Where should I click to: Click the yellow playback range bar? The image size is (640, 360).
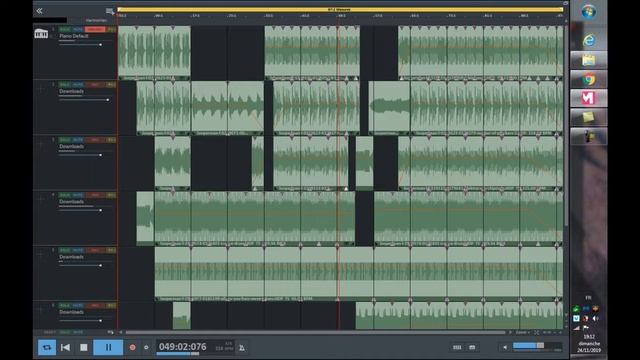click(x=340, y=9)
